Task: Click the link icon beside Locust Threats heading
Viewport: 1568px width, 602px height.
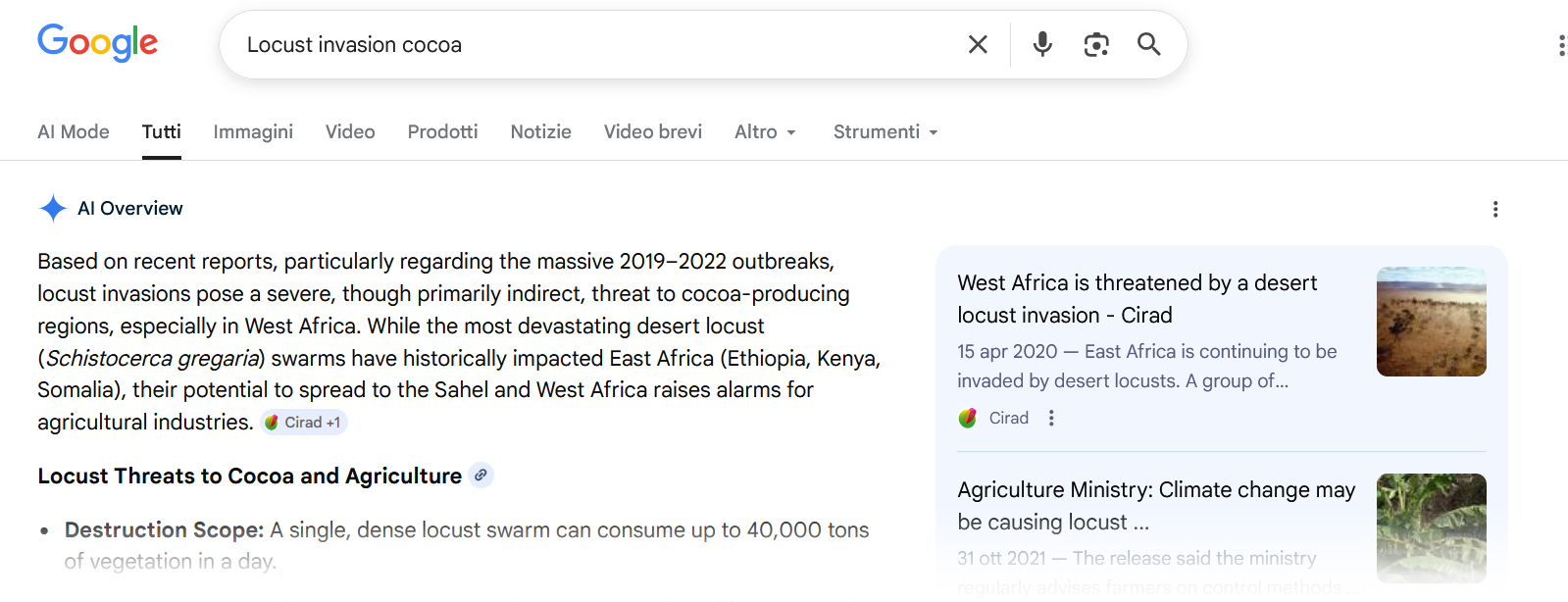Action: [481, 476]
